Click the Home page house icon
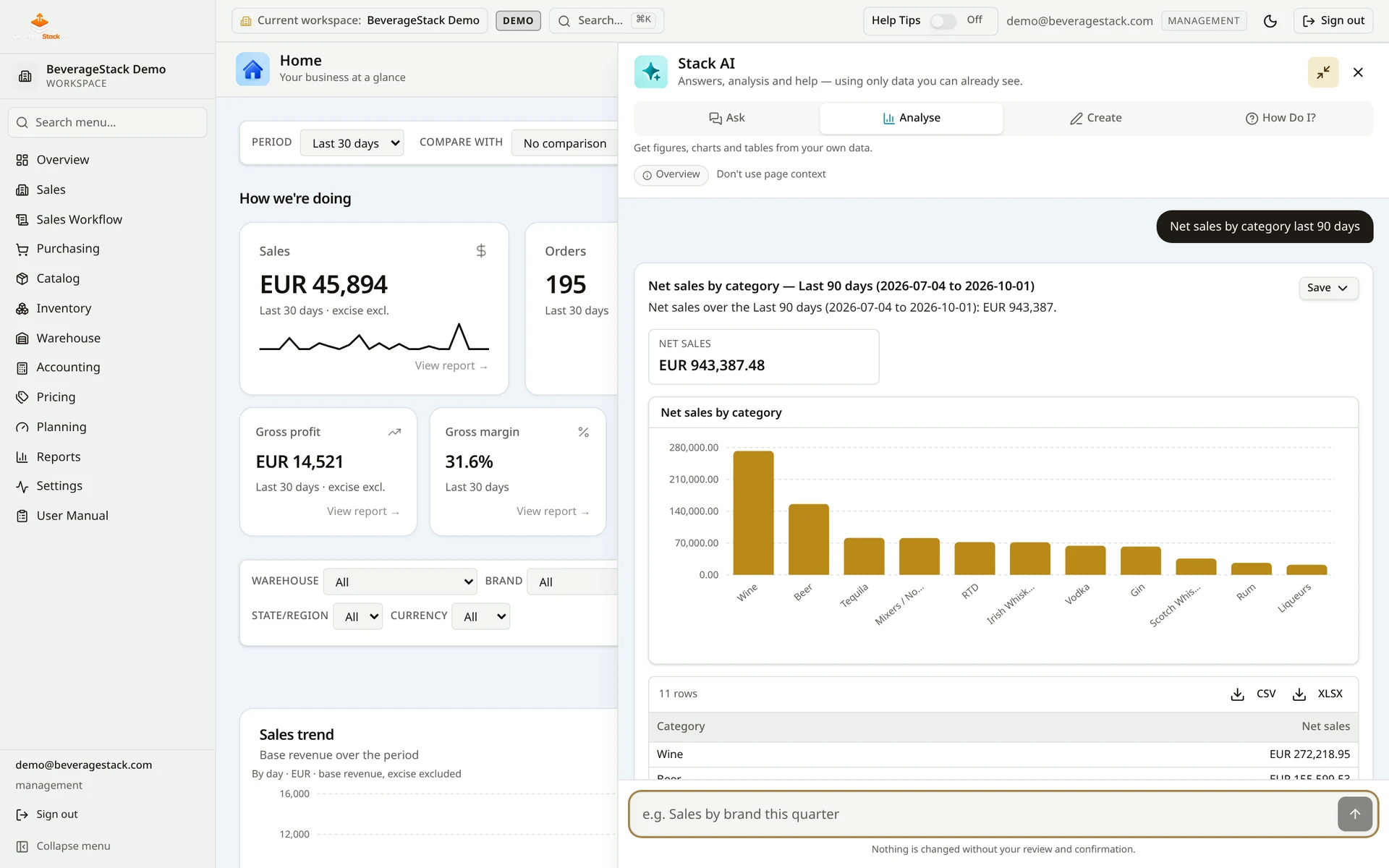The image size is (1389, 868). tap(252, 69)
